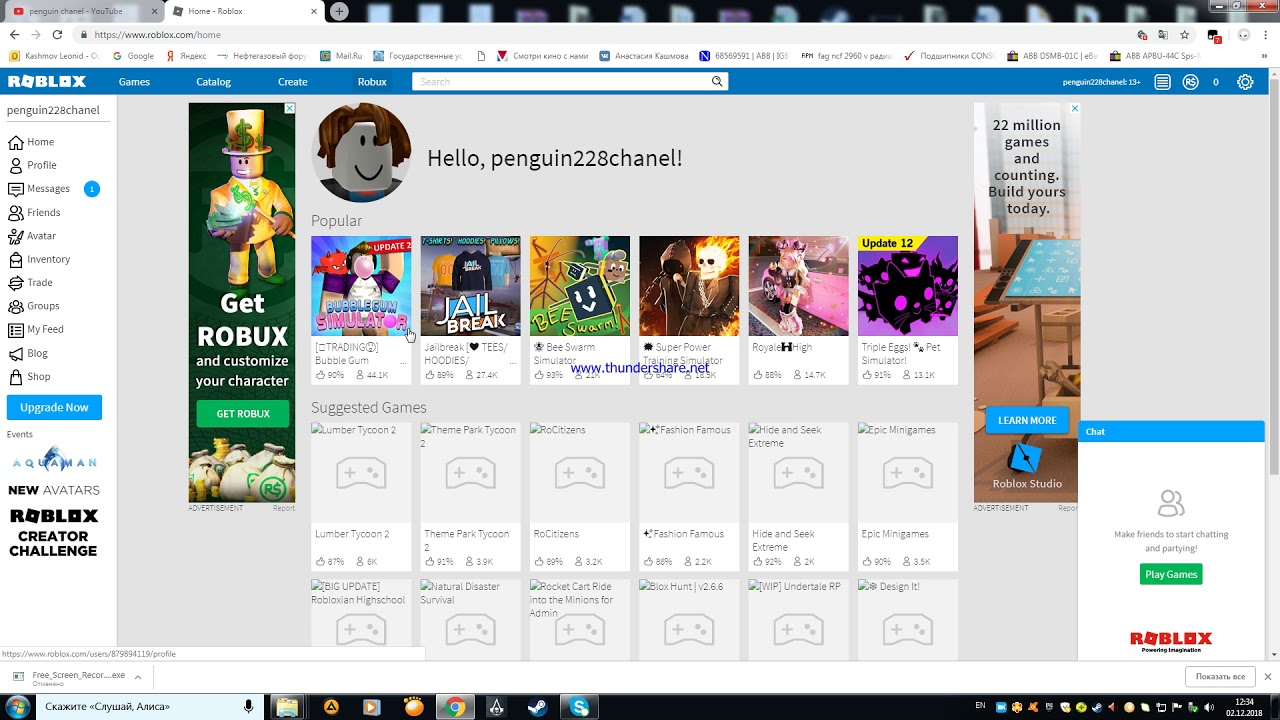Open the settings gear icon

click(1245, 82)
